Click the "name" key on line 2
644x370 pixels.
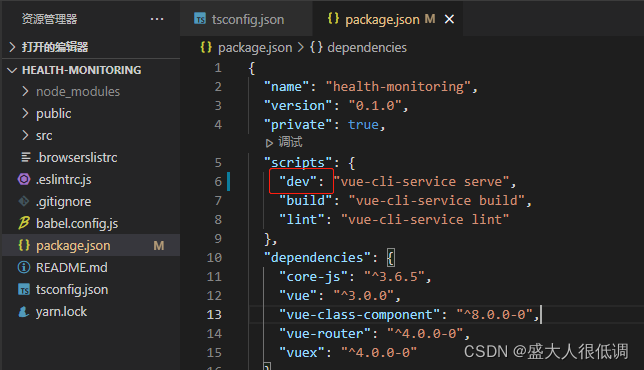point(286,87)
